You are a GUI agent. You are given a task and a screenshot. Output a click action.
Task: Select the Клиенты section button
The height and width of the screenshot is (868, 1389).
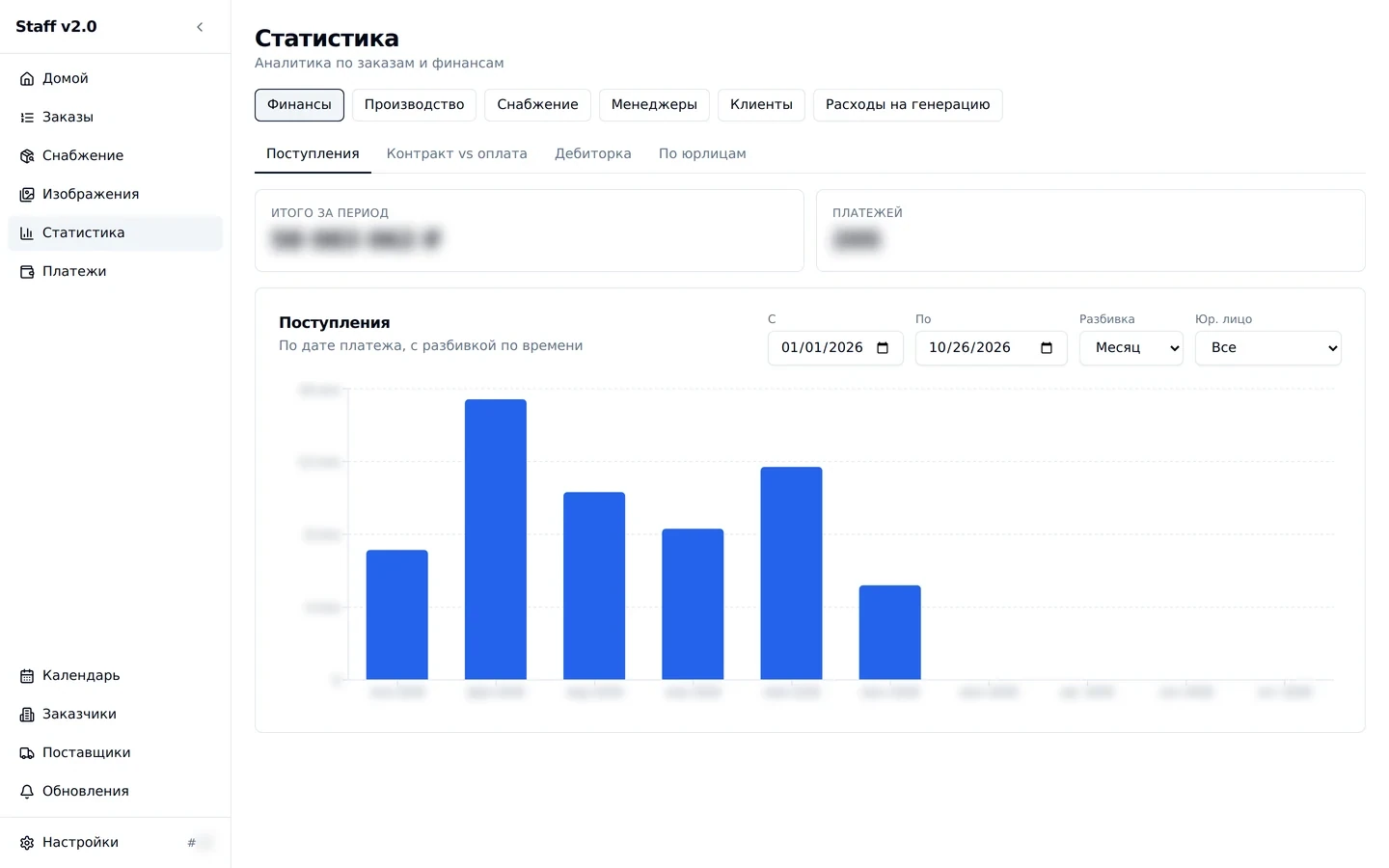pyautogui.click(x=761, y=105)
